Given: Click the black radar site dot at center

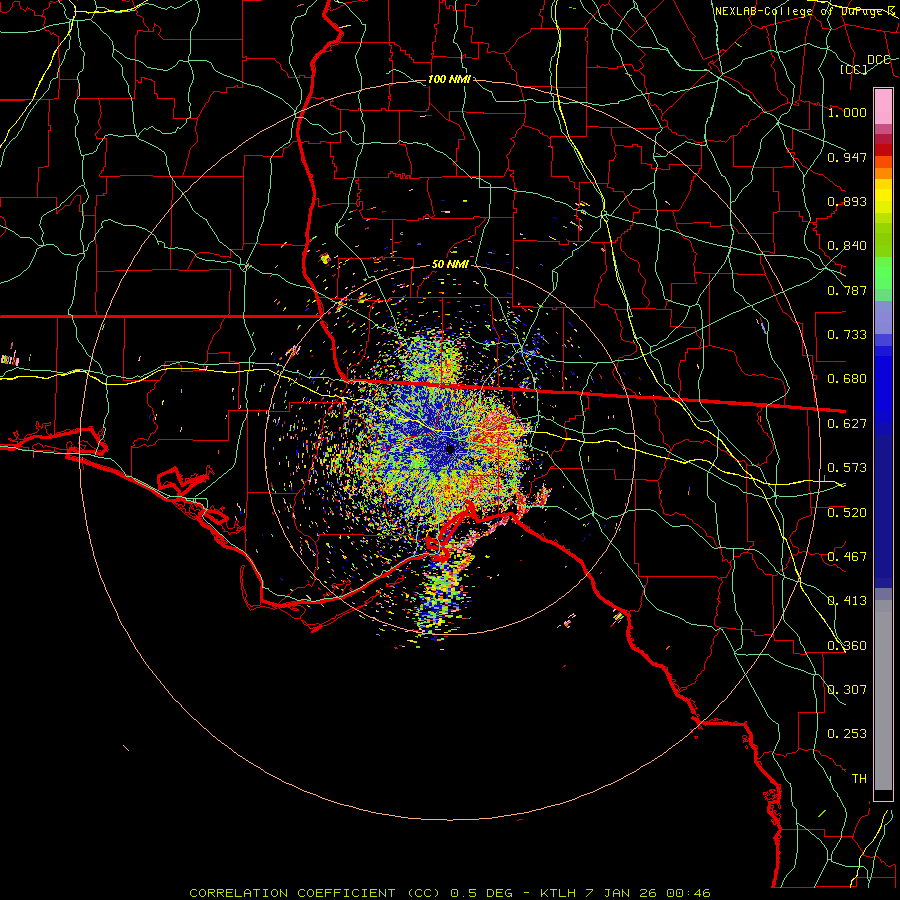Looking at the screenshot, I should [450, 448].
